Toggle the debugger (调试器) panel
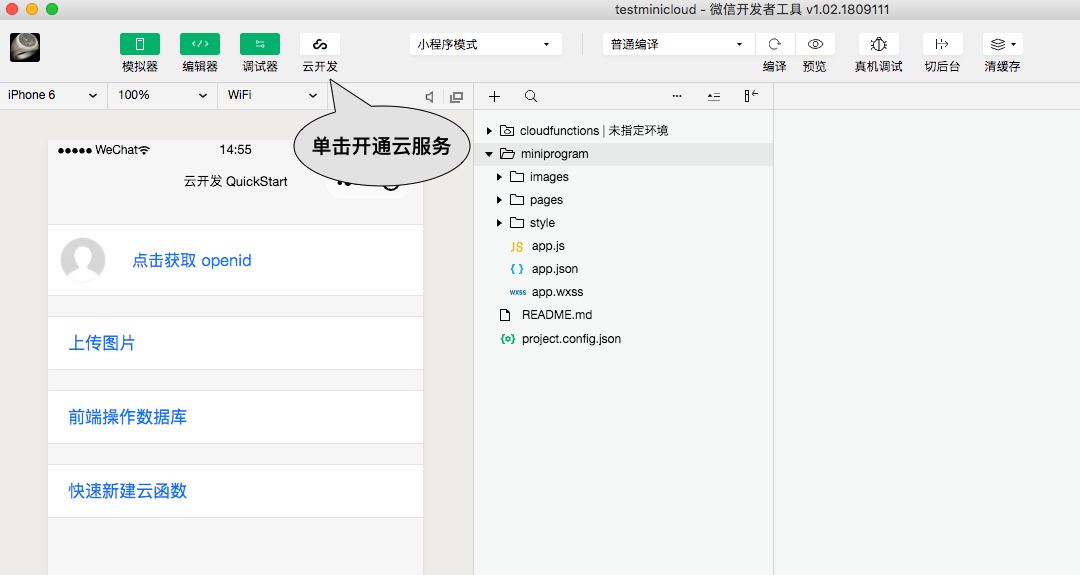The height and width of the screenshot is (575, 1080). (260, 44)
